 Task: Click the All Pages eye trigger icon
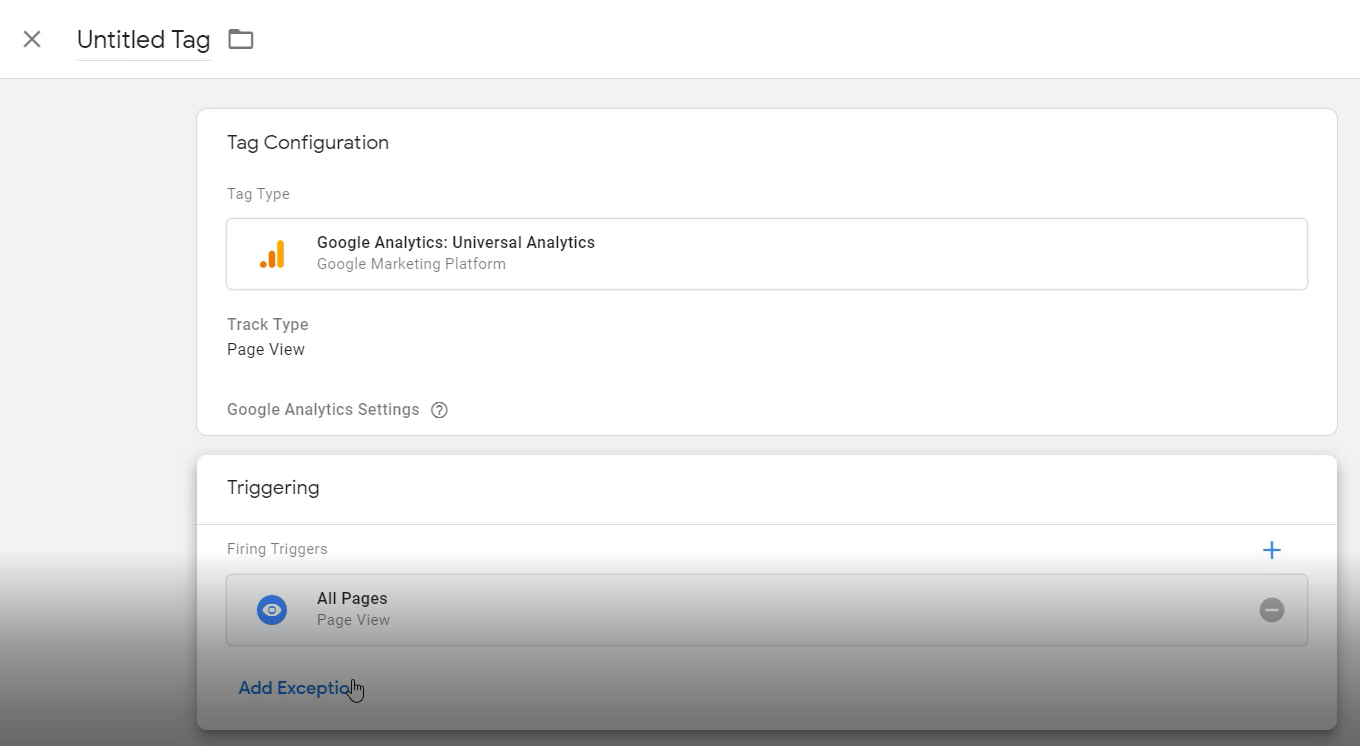272,610
